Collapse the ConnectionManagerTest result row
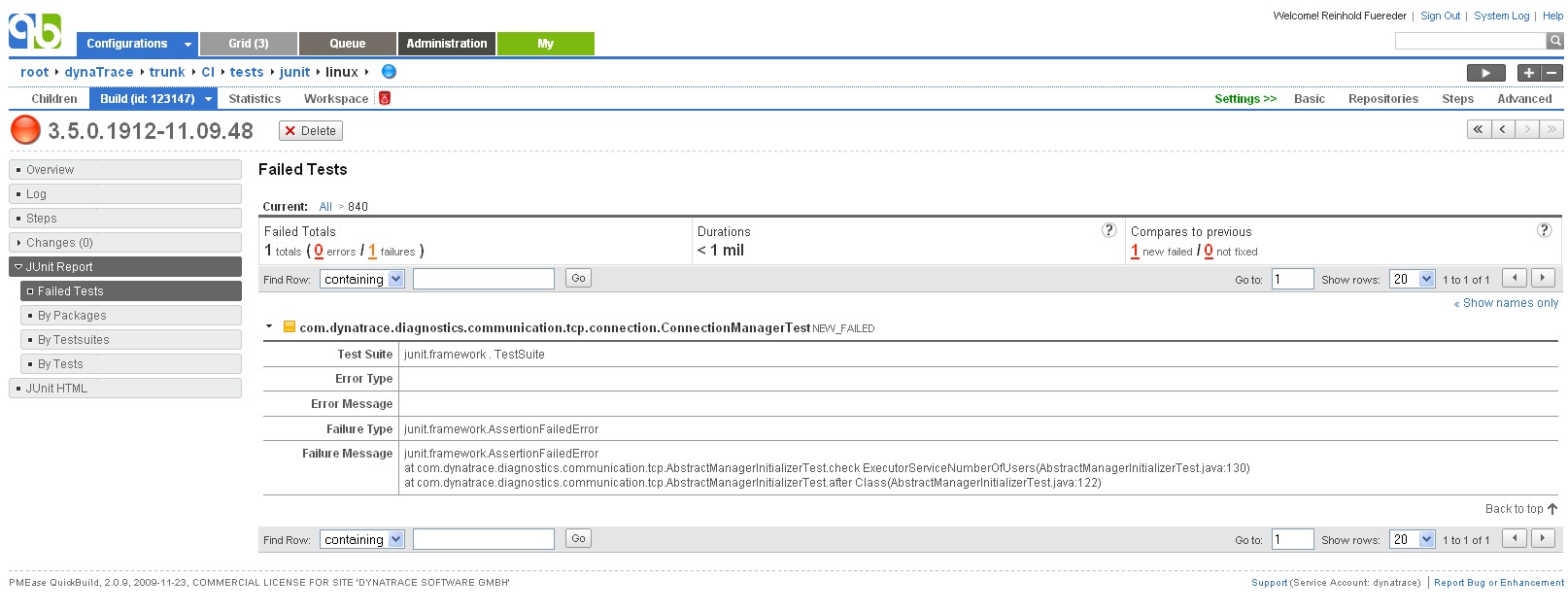 (x=269, y=327)
